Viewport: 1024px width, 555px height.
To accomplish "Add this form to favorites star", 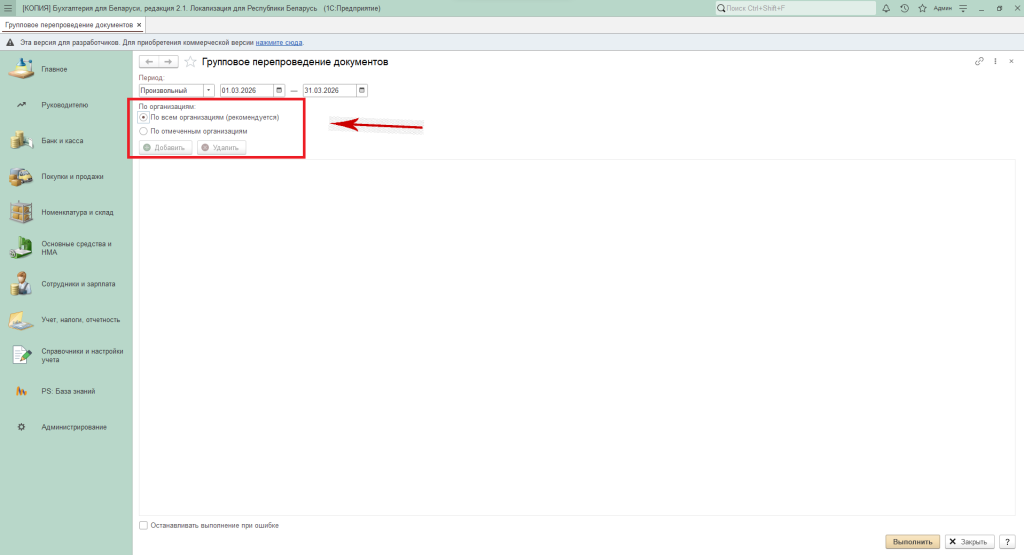I will pos(190,62).
